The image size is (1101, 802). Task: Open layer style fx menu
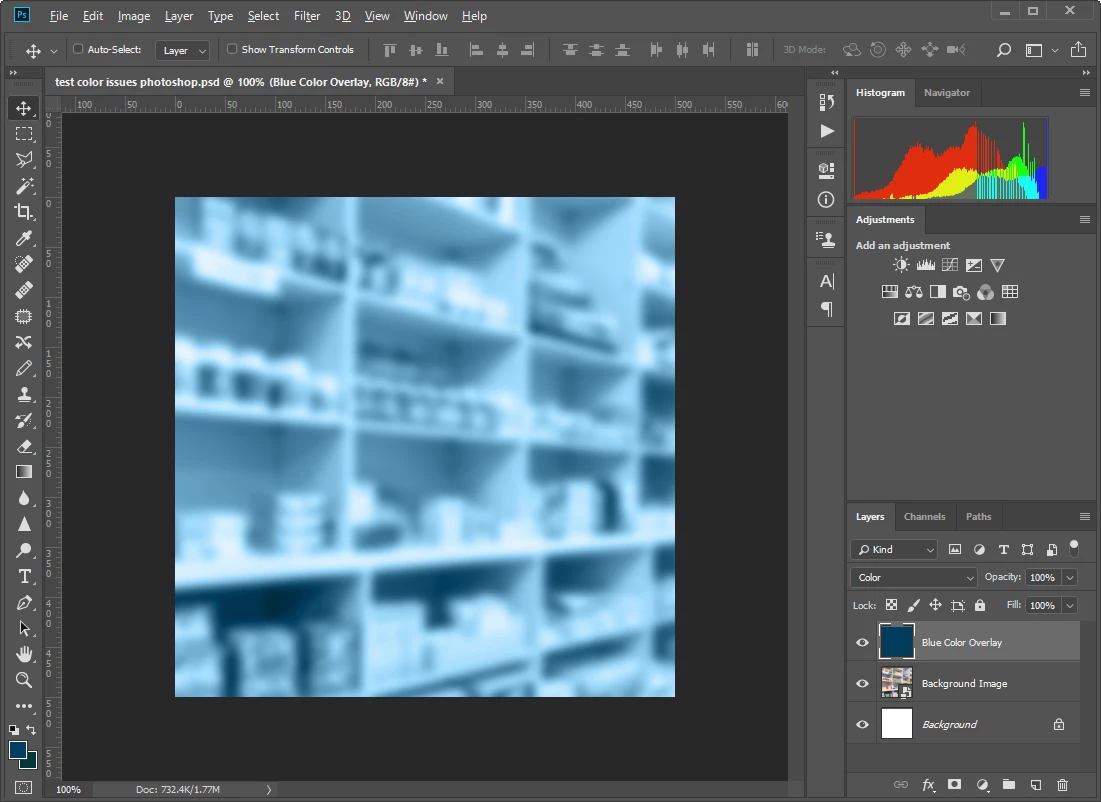(928, 784)
